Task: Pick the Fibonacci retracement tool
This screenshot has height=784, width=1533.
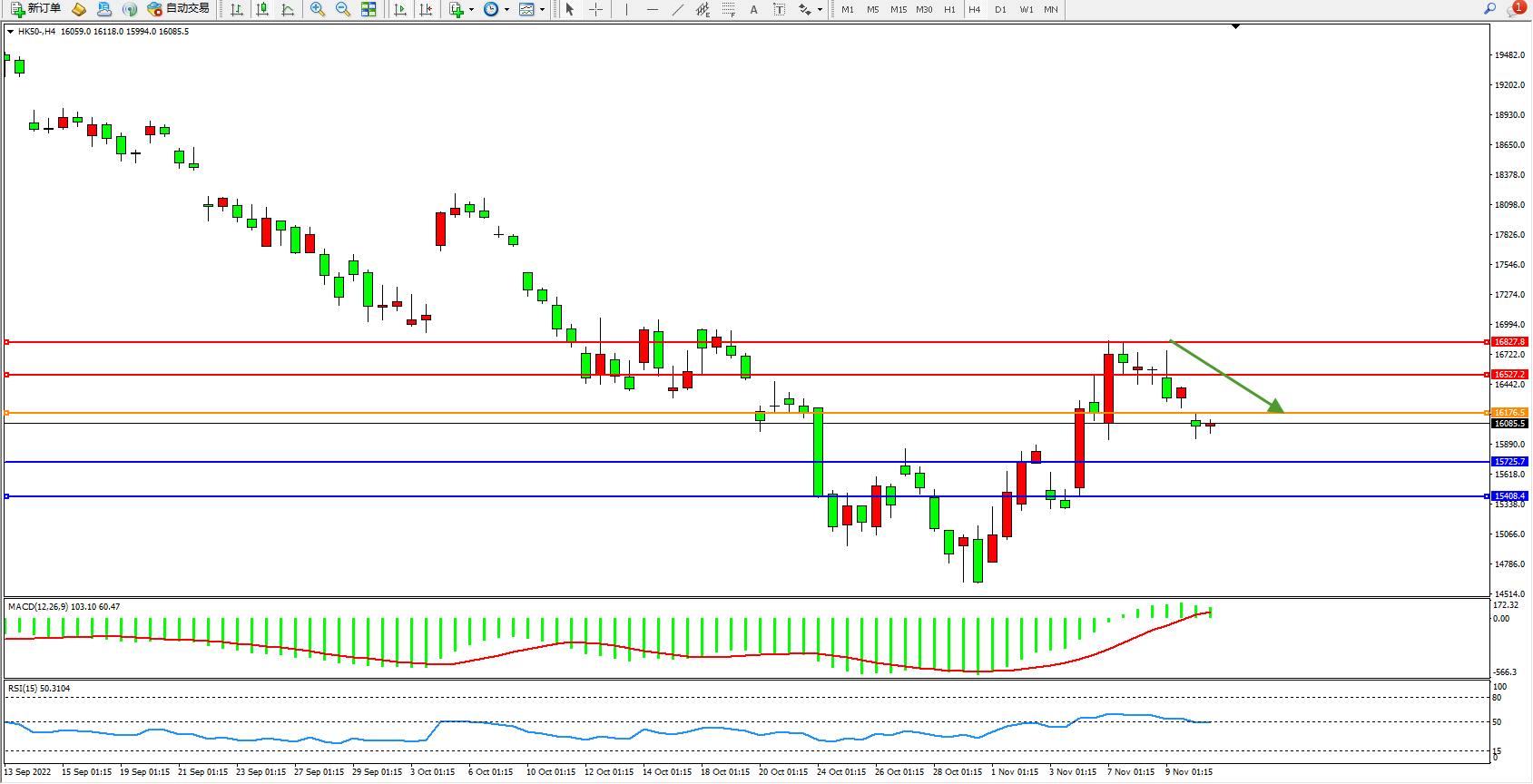Action: pos(728,9)
